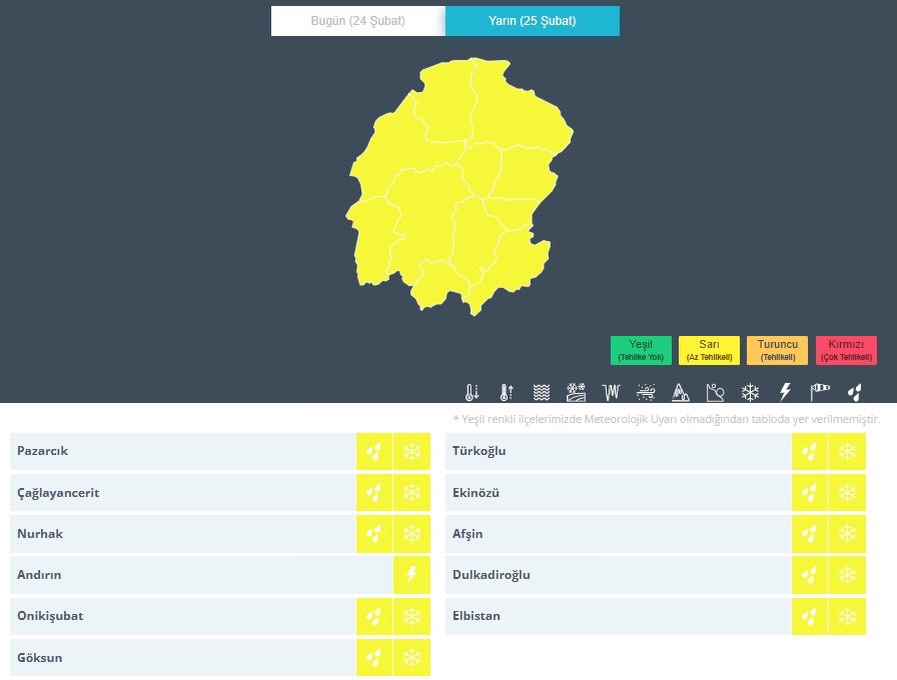Click the temperature rise warning icon
Image resolution: width=897 pixels, height=680 pixels.
[507, 392]
